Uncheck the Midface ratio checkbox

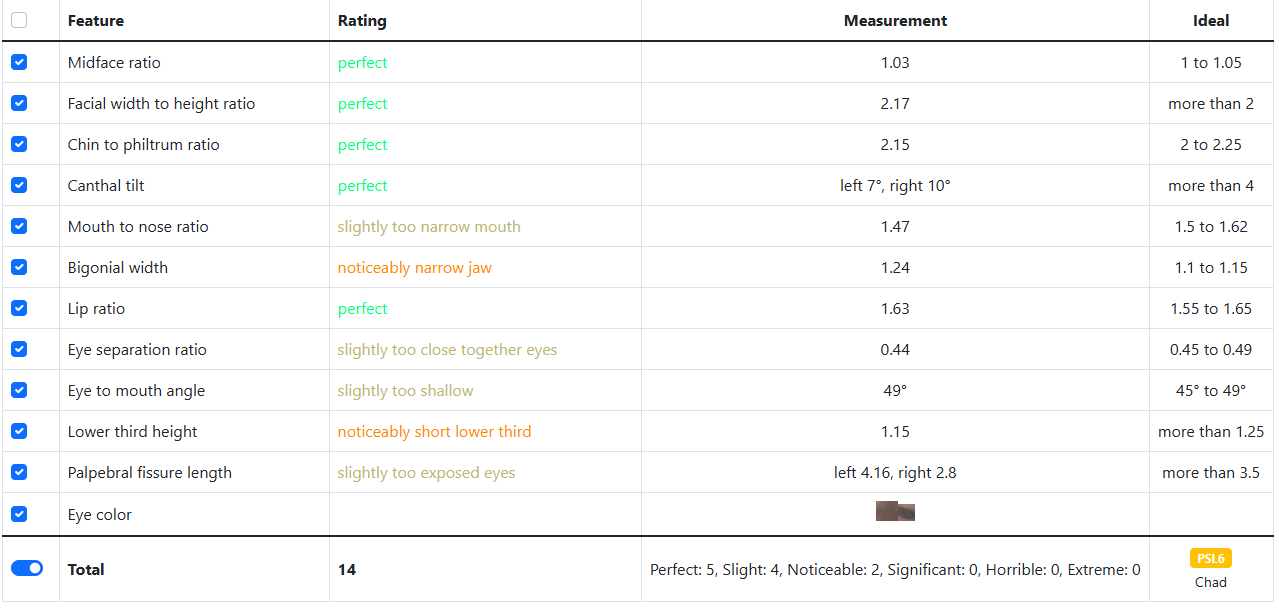tap(19, 62)
